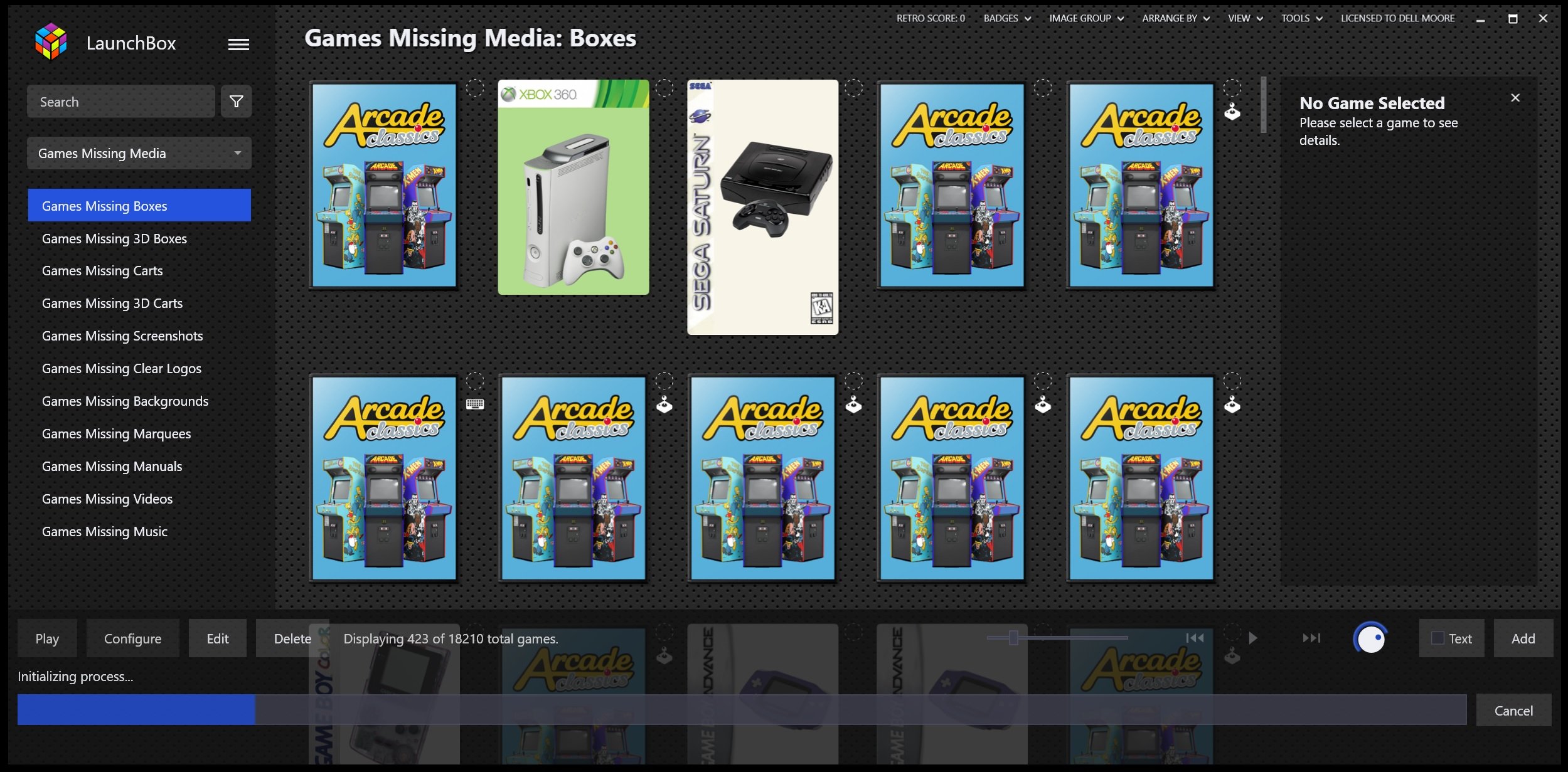This screenshot has height=772, width=1568.
Task: Select Games Missing Screenshots
Action: [139, 336]
